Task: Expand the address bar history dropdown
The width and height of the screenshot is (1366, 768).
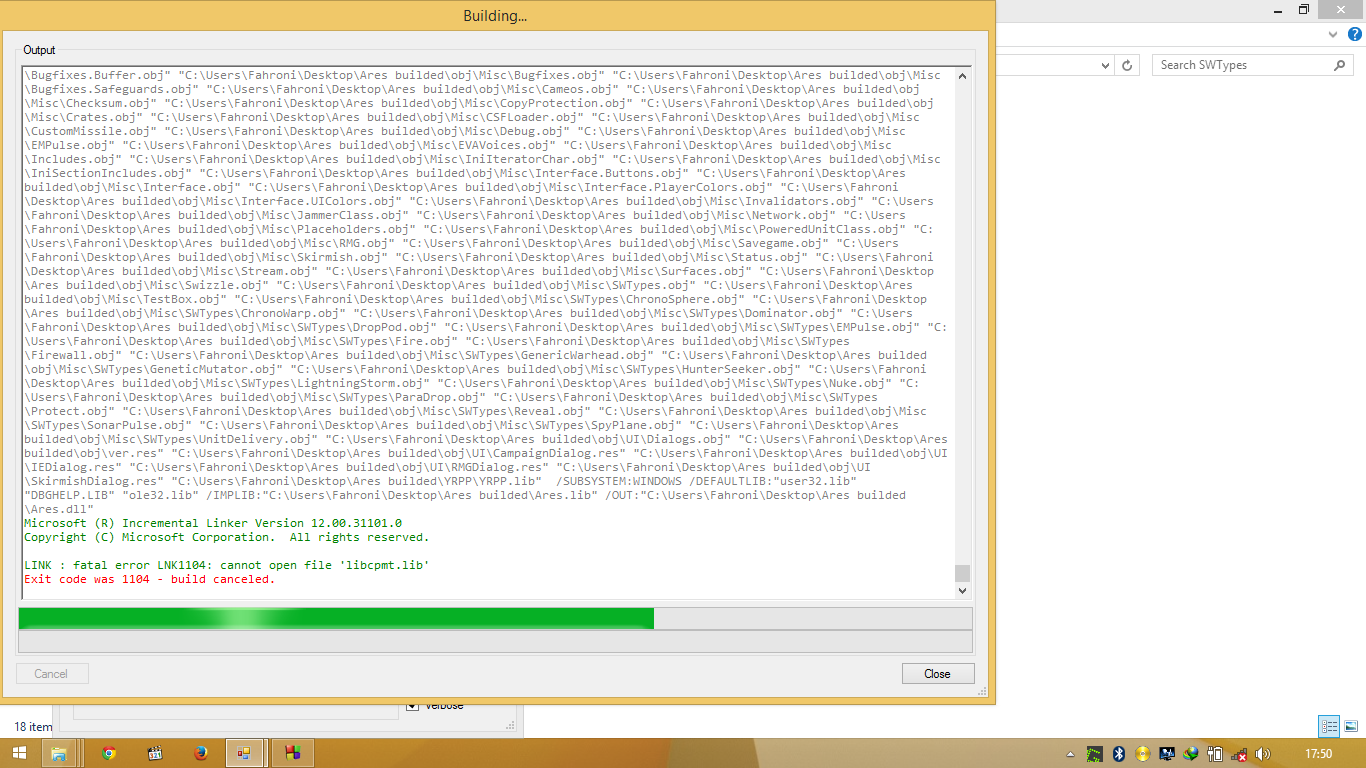Action: point(1105,65)
